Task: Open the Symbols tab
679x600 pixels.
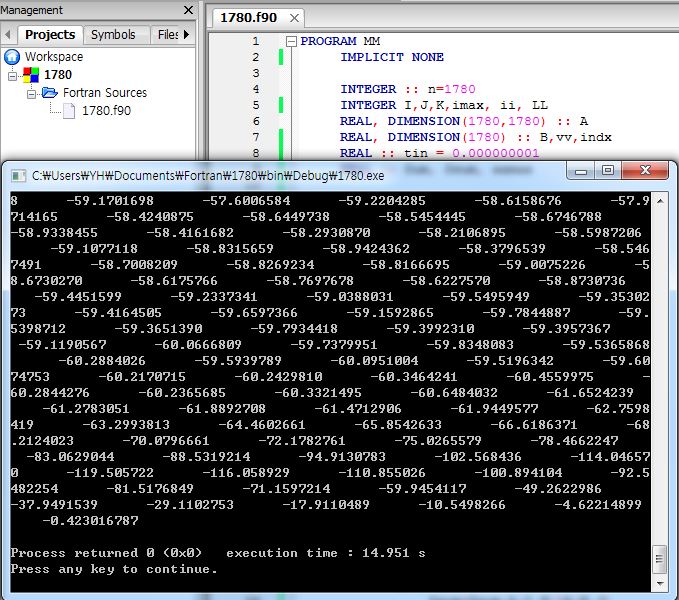Action: [x=113, y=35]
